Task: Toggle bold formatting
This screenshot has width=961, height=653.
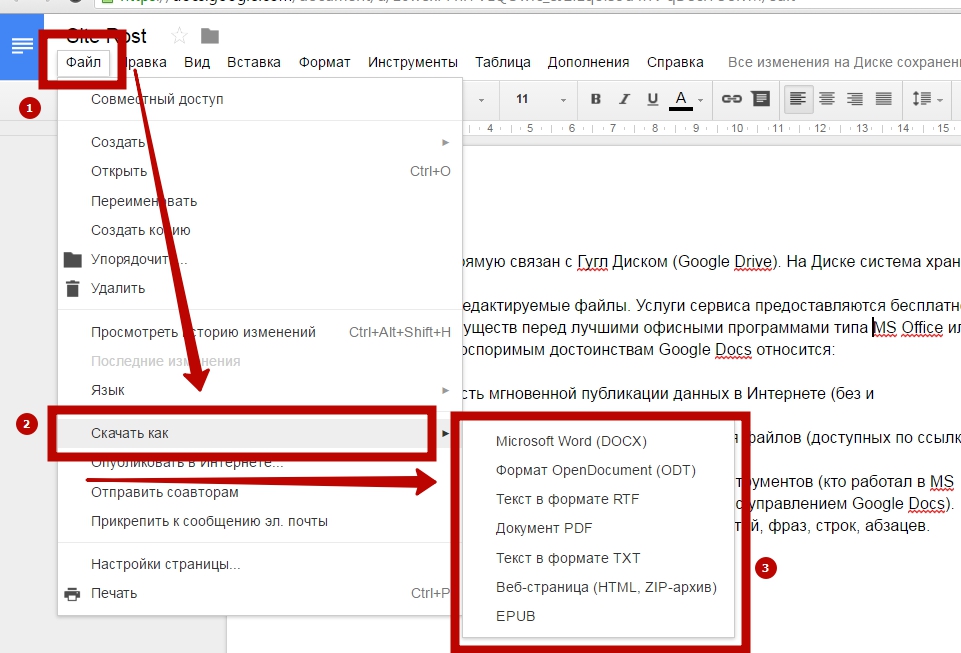Action: [596, 99]
